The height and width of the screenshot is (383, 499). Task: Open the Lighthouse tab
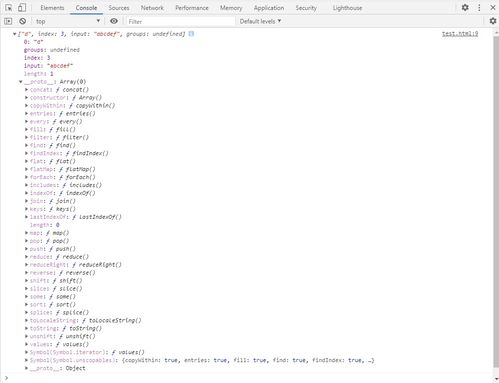[347, 8]
